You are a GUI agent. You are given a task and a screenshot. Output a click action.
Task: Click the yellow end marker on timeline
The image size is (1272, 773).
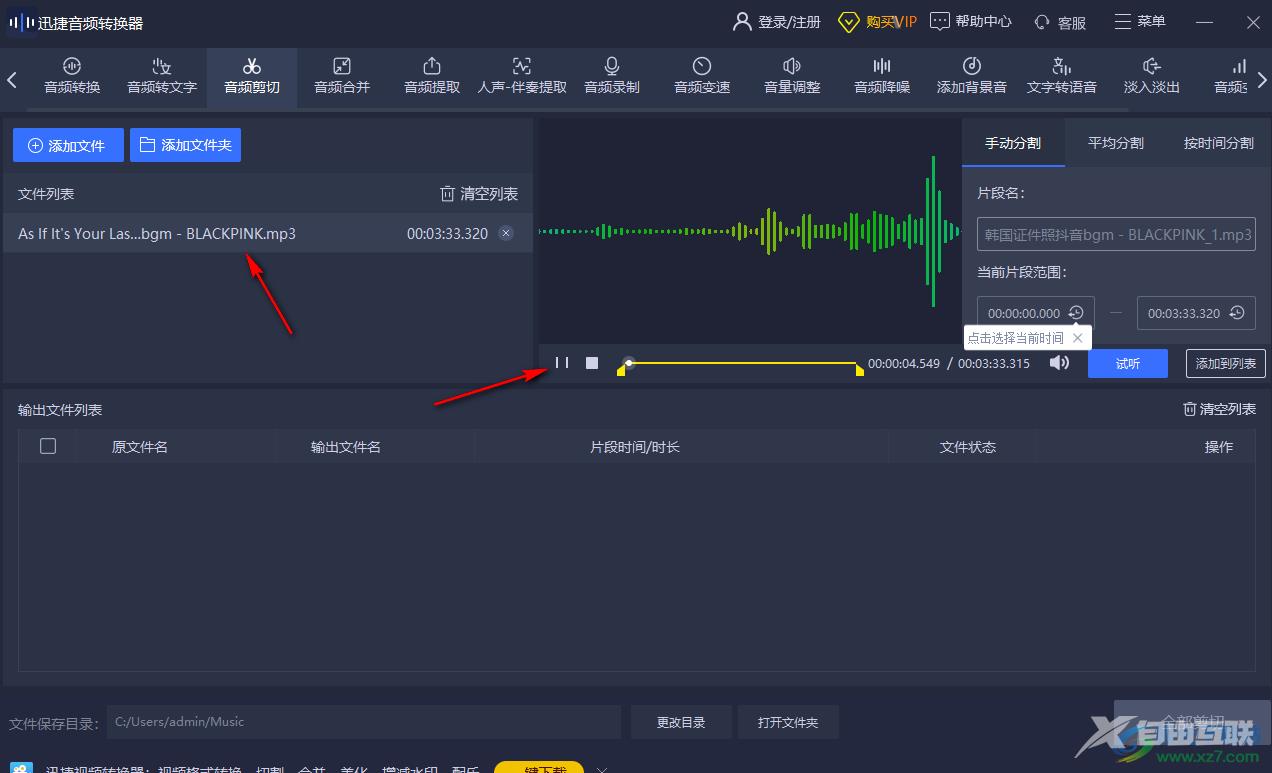(x=860, y=371)
